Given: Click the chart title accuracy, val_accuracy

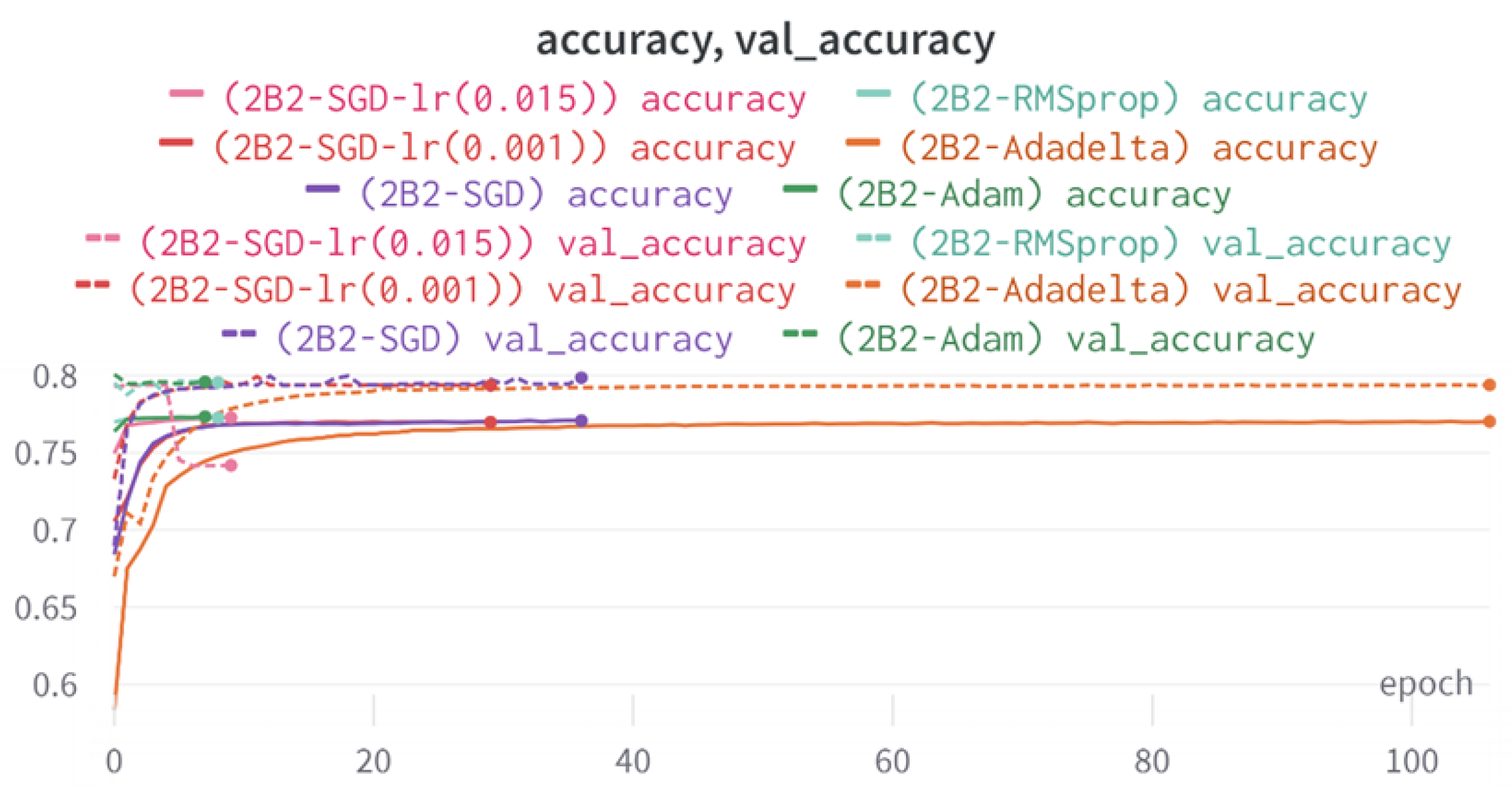Looking at the screenshot, I should 765,40.
